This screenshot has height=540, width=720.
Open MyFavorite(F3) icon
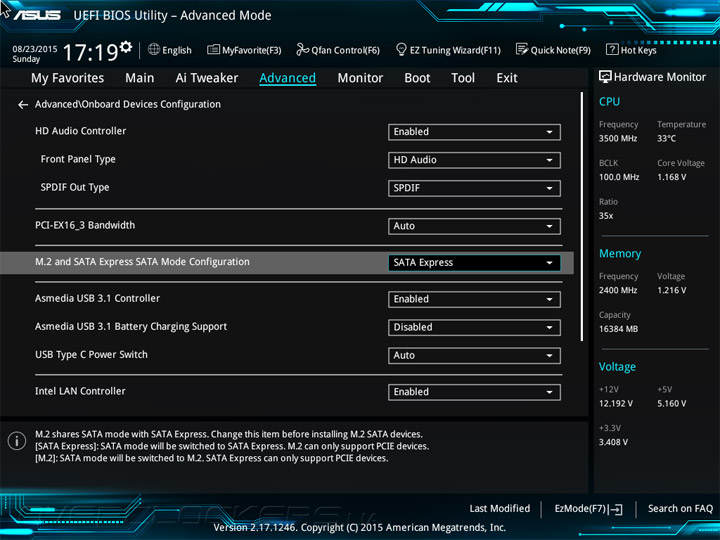(x=213, y=50)
